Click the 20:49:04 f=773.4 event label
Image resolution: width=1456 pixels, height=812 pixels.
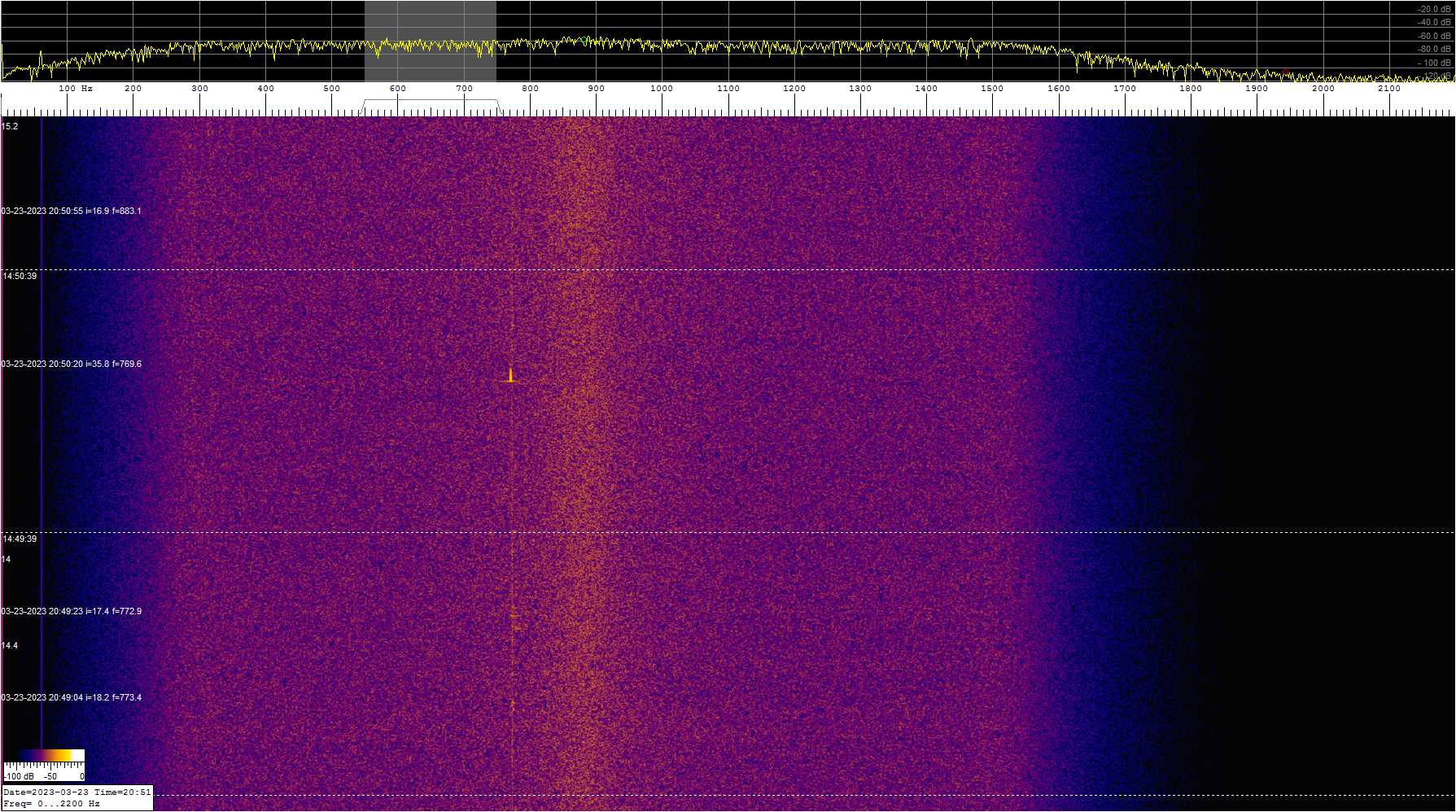72,698
